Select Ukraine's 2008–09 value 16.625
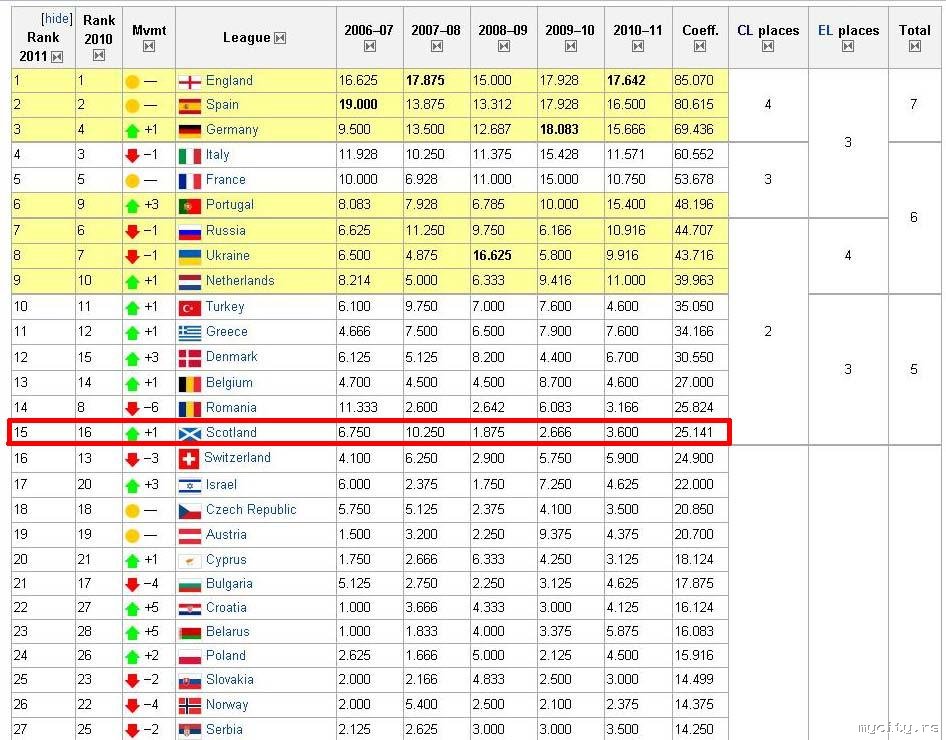Image resolution: width=946 pixels, height=740 pixels. click(492, 255)
